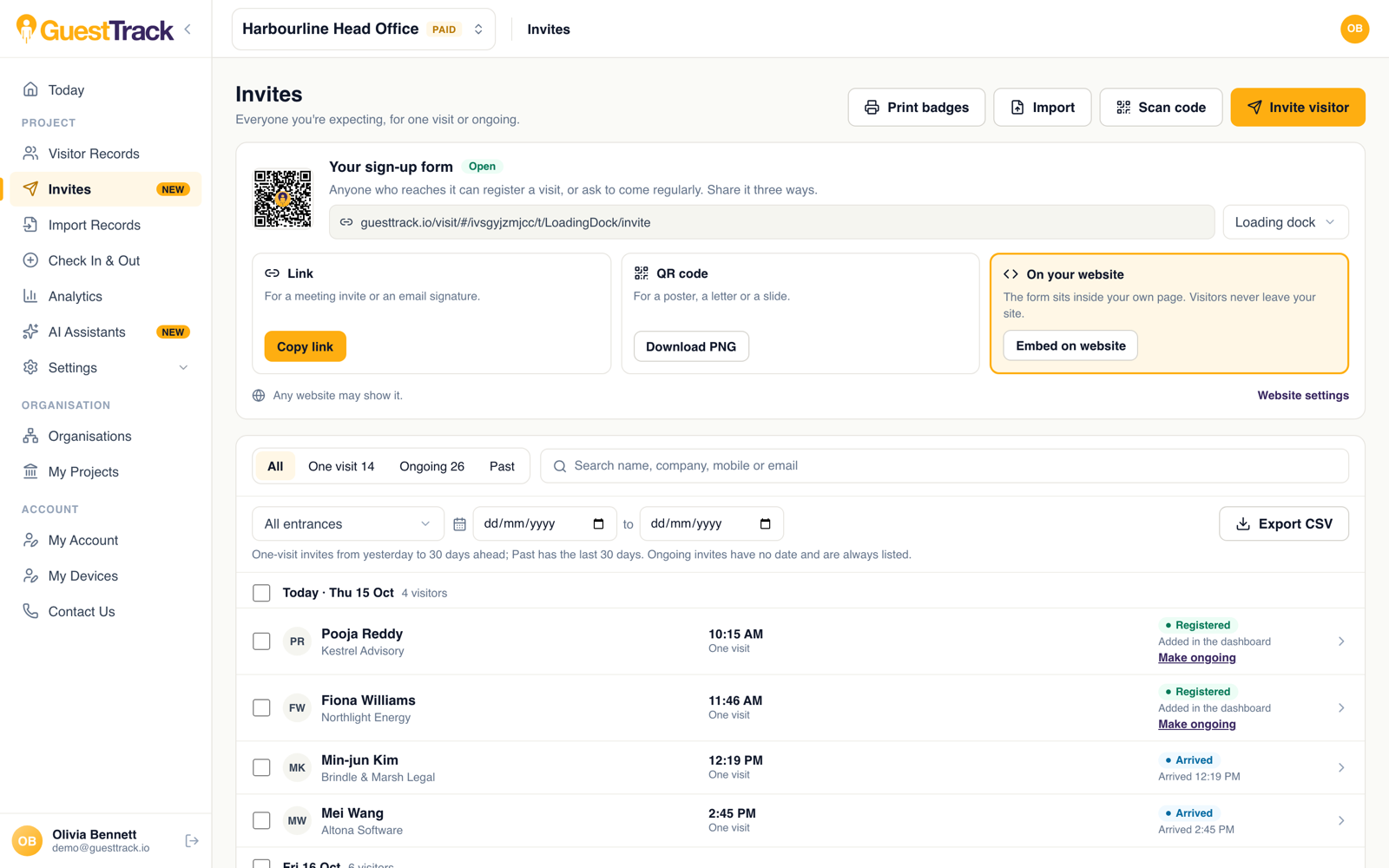Switch to the One visit tab

pos(341,466)
